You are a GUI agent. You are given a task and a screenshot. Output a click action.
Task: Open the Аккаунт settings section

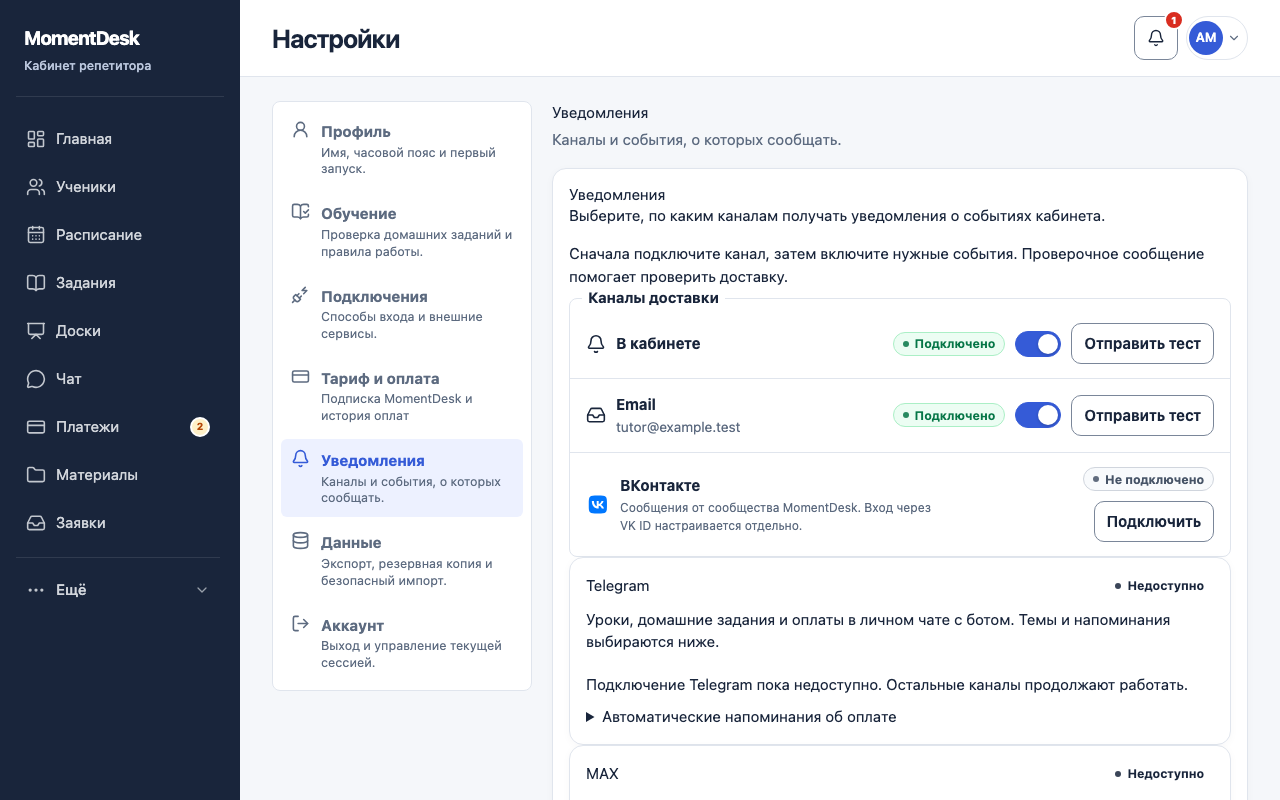[x=402, y=643]
